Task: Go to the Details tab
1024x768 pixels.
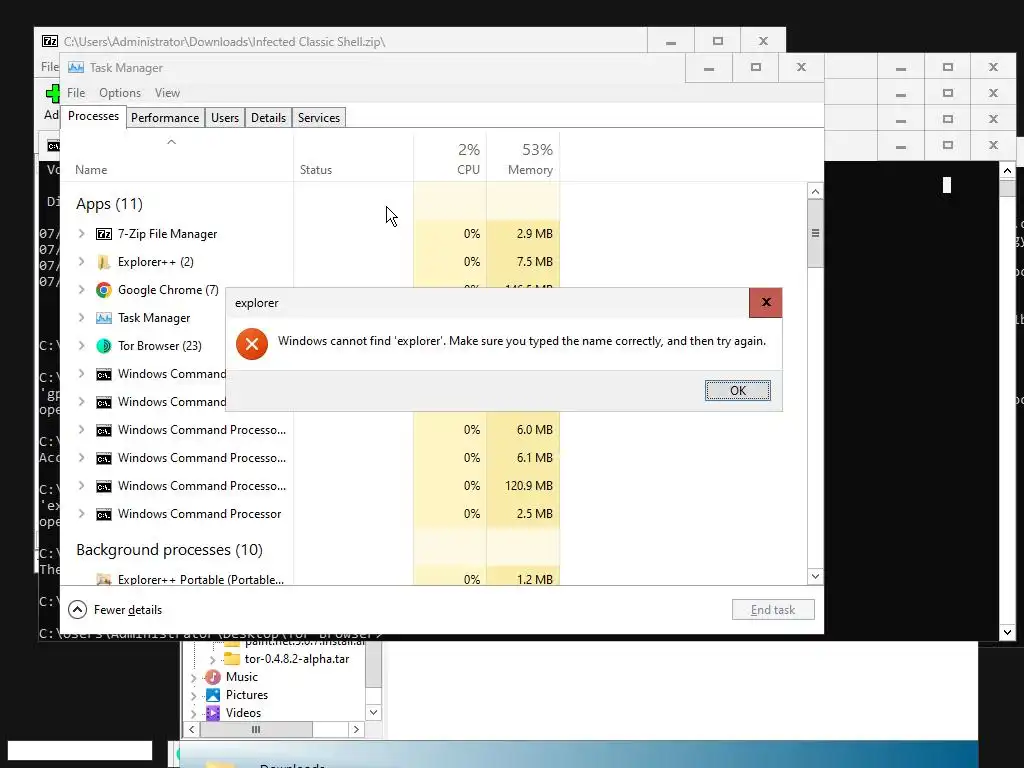Action: (268, 118)
